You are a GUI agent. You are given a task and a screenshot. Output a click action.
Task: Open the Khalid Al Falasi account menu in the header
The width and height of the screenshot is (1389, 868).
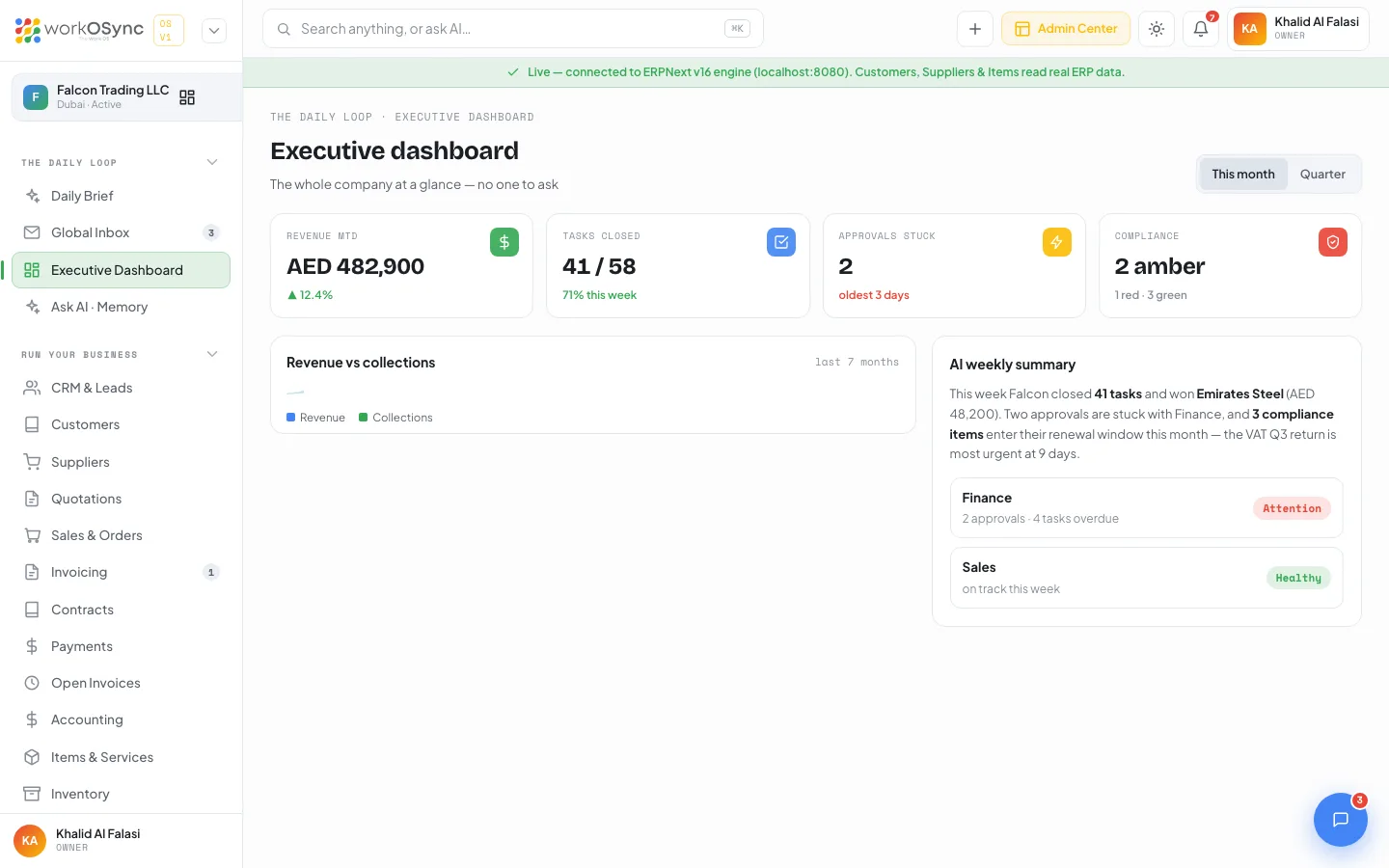point(1298,29)
